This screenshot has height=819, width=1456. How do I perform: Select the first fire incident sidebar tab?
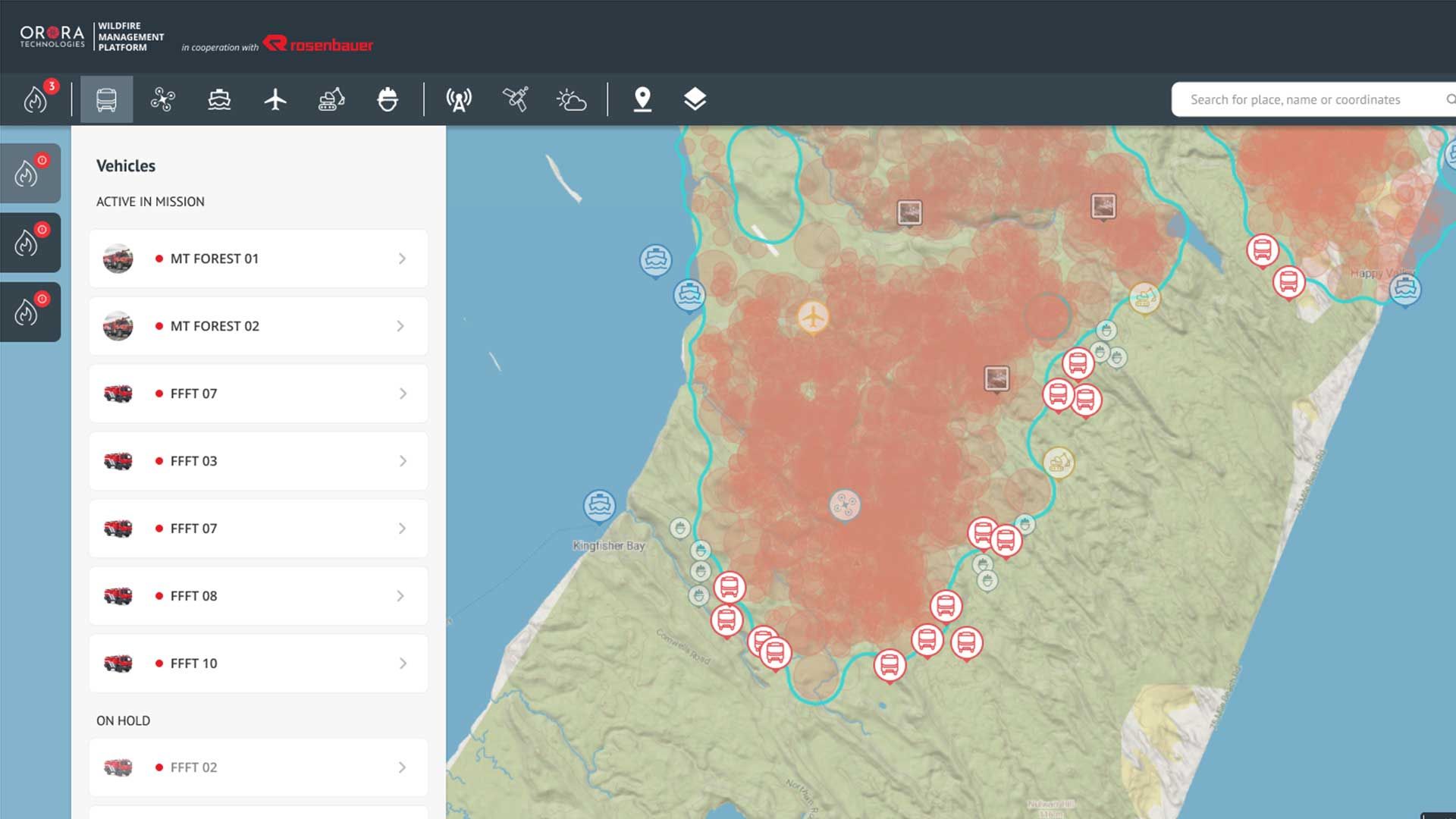click(30, 173)
